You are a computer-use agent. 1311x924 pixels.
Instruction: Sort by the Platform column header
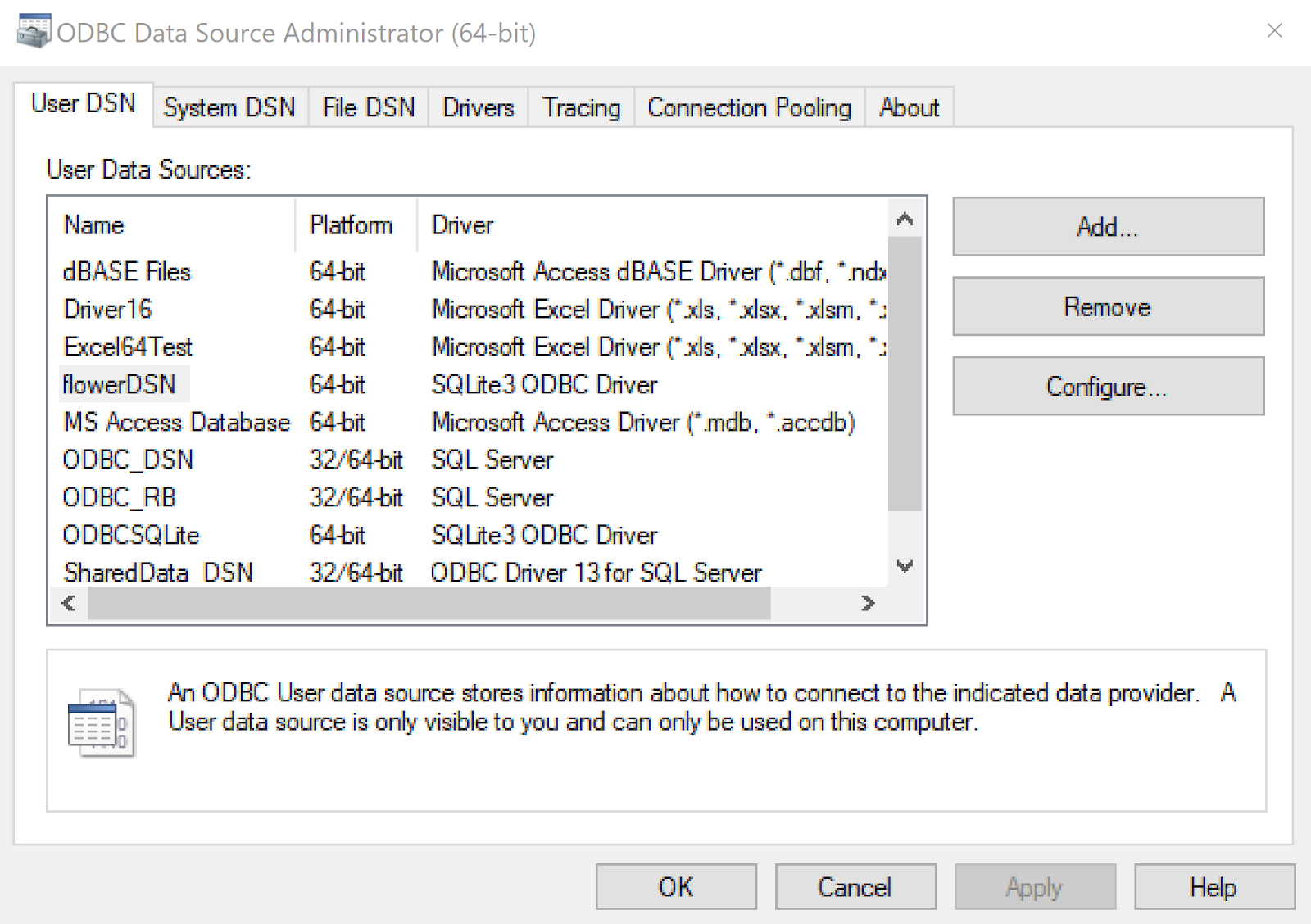pyautogui.click(x=351, y=225)
